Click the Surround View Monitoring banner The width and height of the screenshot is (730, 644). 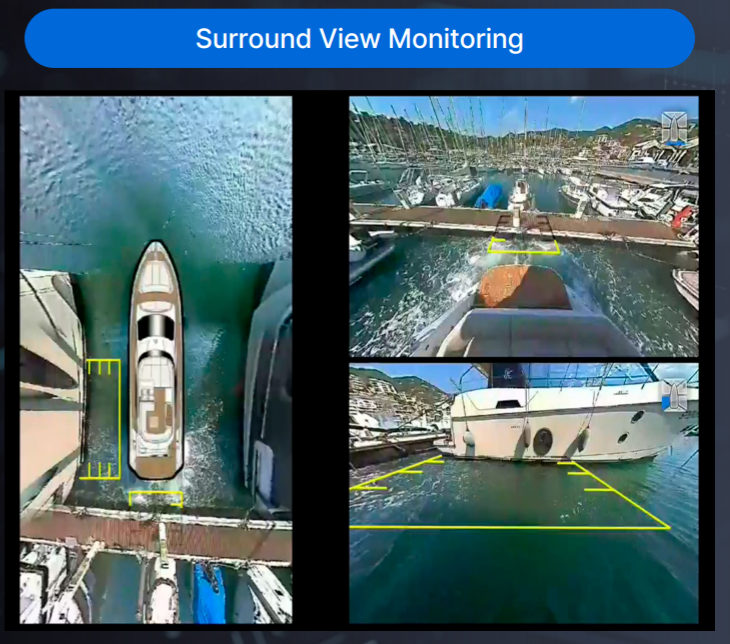pyautogui.click(x=359, y=39)
